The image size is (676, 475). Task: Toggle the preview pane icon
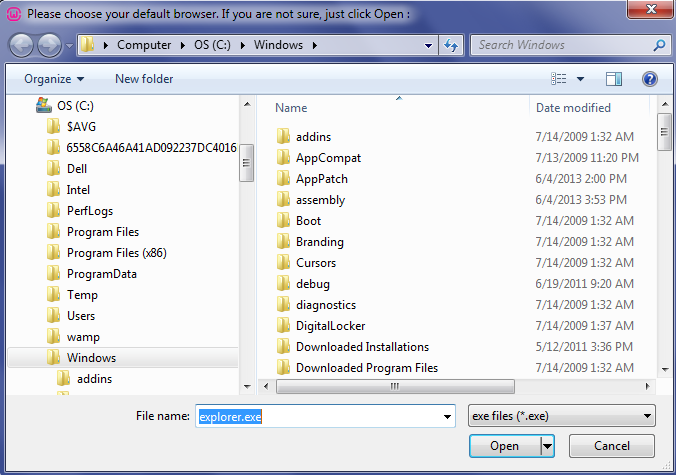click(x=613, y=79)
